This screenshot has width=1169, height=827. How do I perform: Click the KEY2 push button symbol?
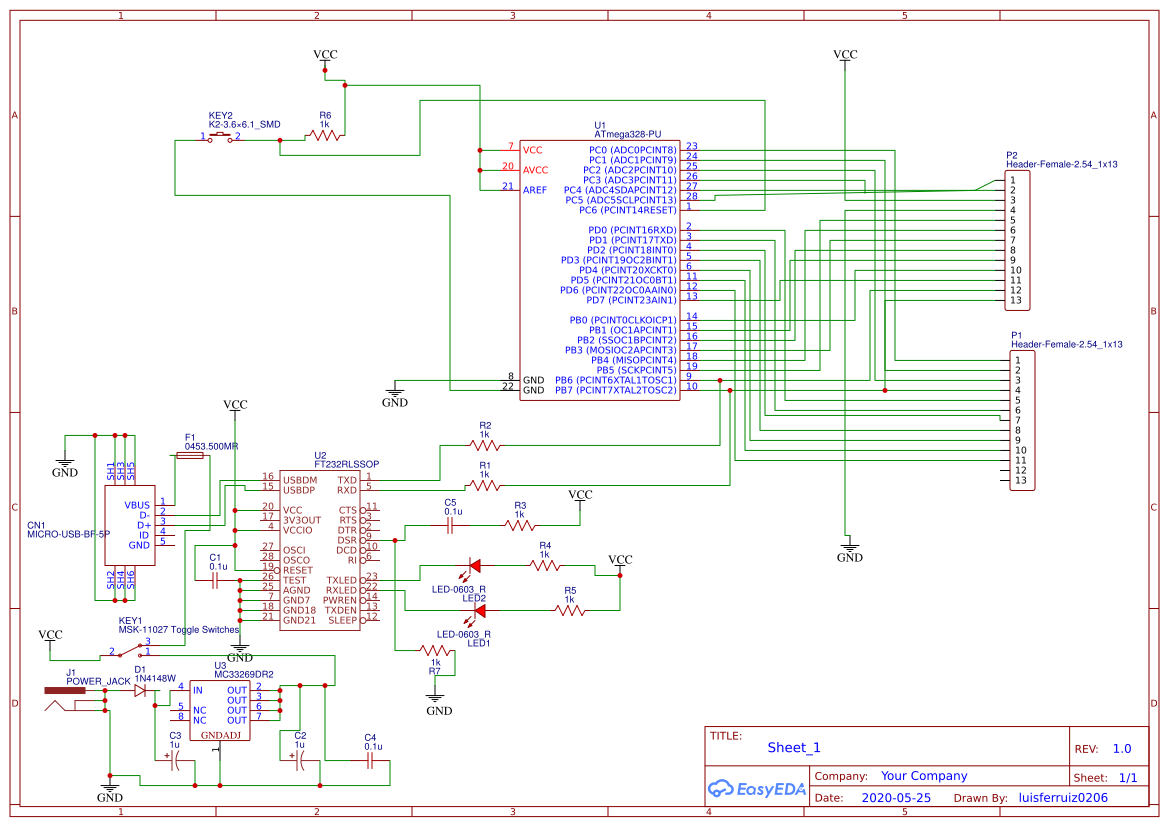pyautogui.click(x=218, y=135)
